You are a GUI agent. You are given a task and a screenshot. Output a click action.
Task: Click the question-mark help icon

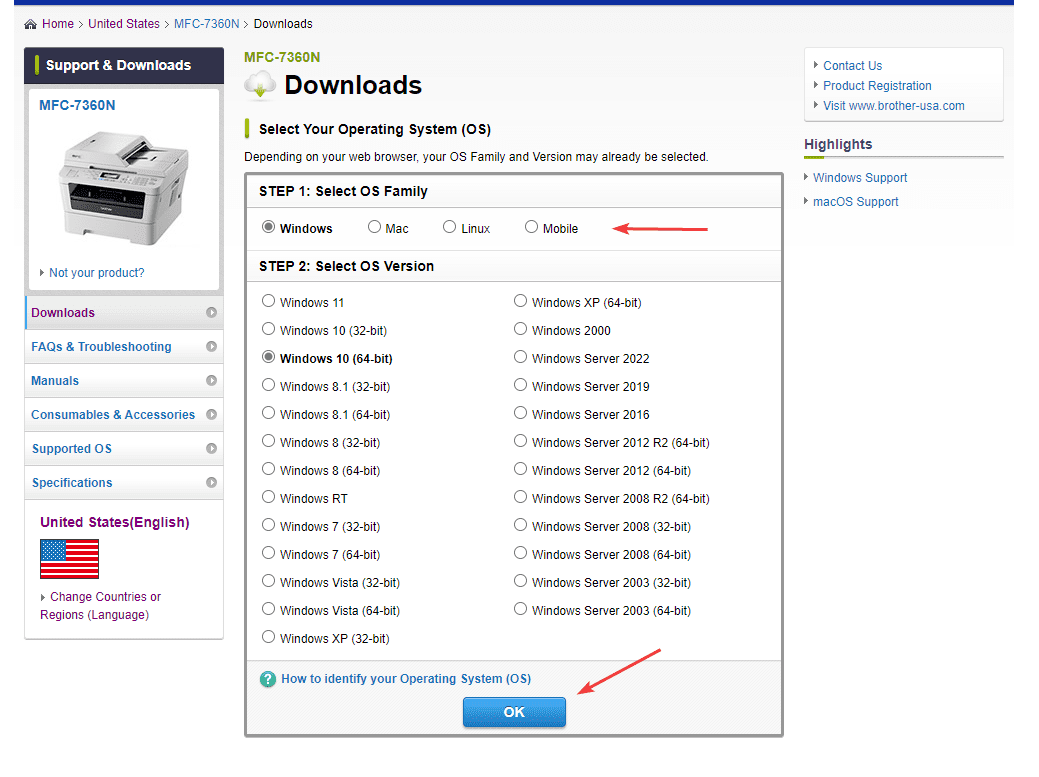[x=267, y=679]
